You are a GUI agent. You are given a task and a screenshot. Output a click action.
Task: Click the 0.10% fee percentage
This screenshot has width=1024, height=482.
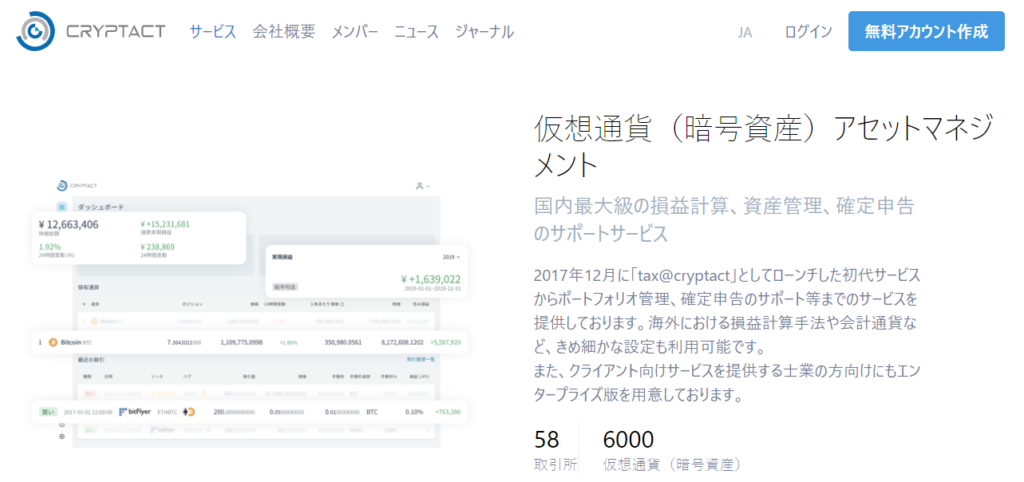point(414,412)
